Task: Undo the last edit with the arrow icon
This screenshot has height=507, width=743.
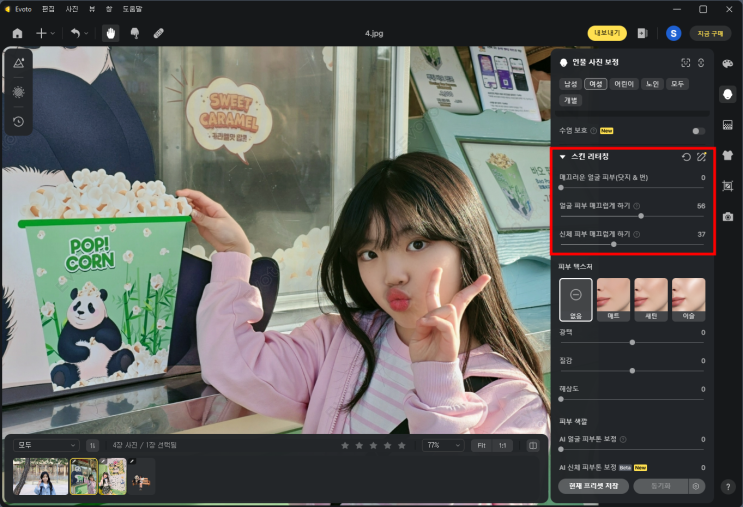Action: point(75,33)
